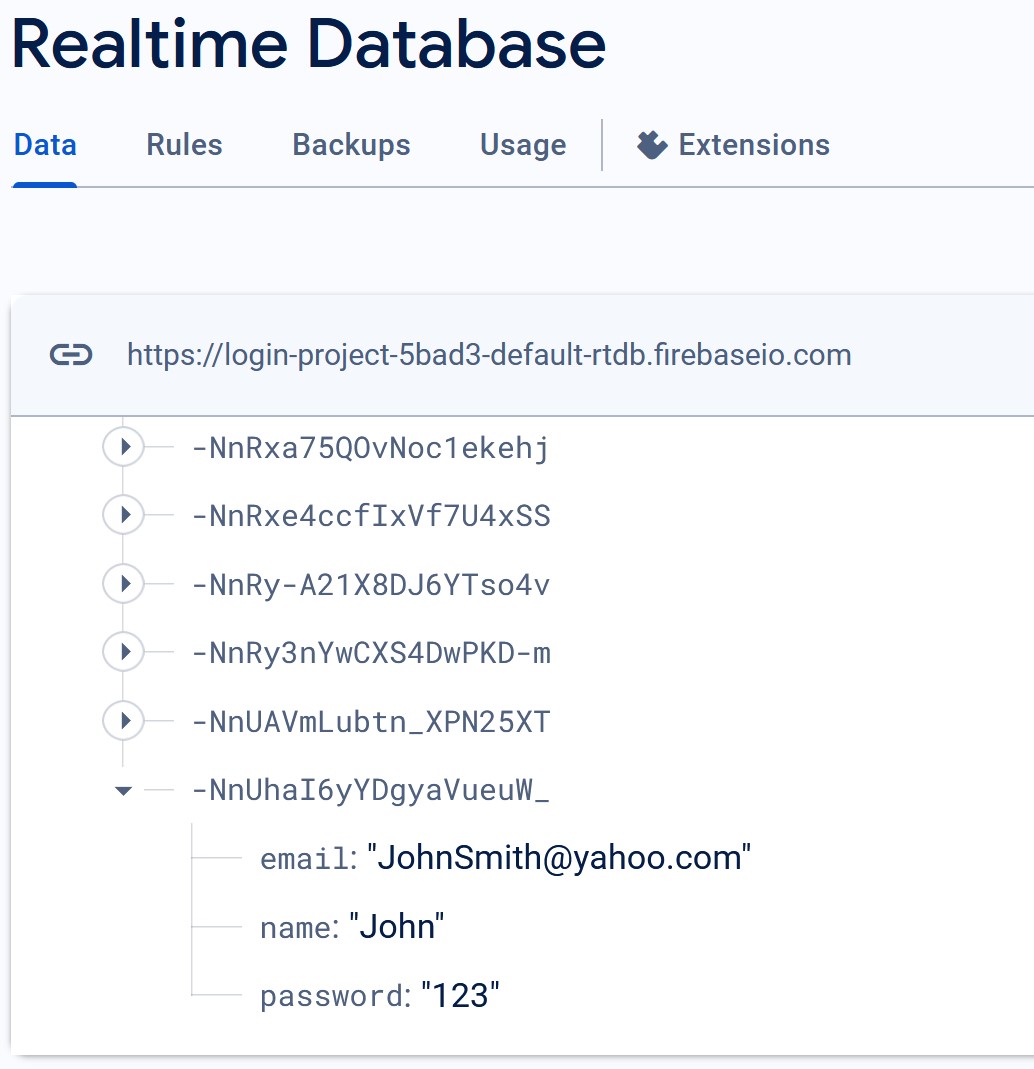Open the Backups tab

coord(351,145)
